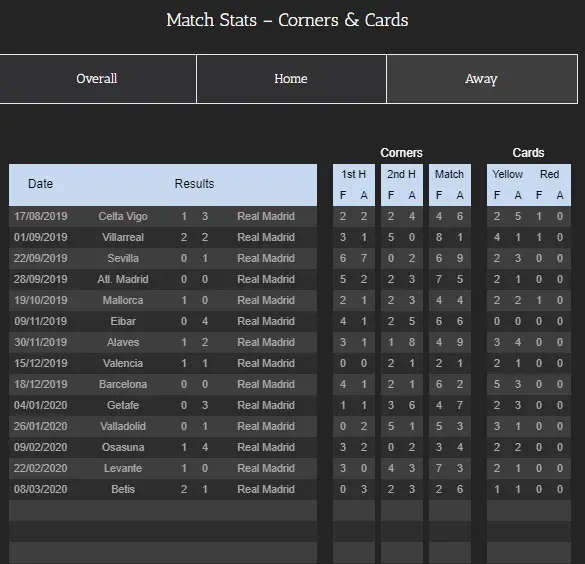Switch to the Overall tab
The height and width of the screenshot is (564, 585).
point(97,79)
